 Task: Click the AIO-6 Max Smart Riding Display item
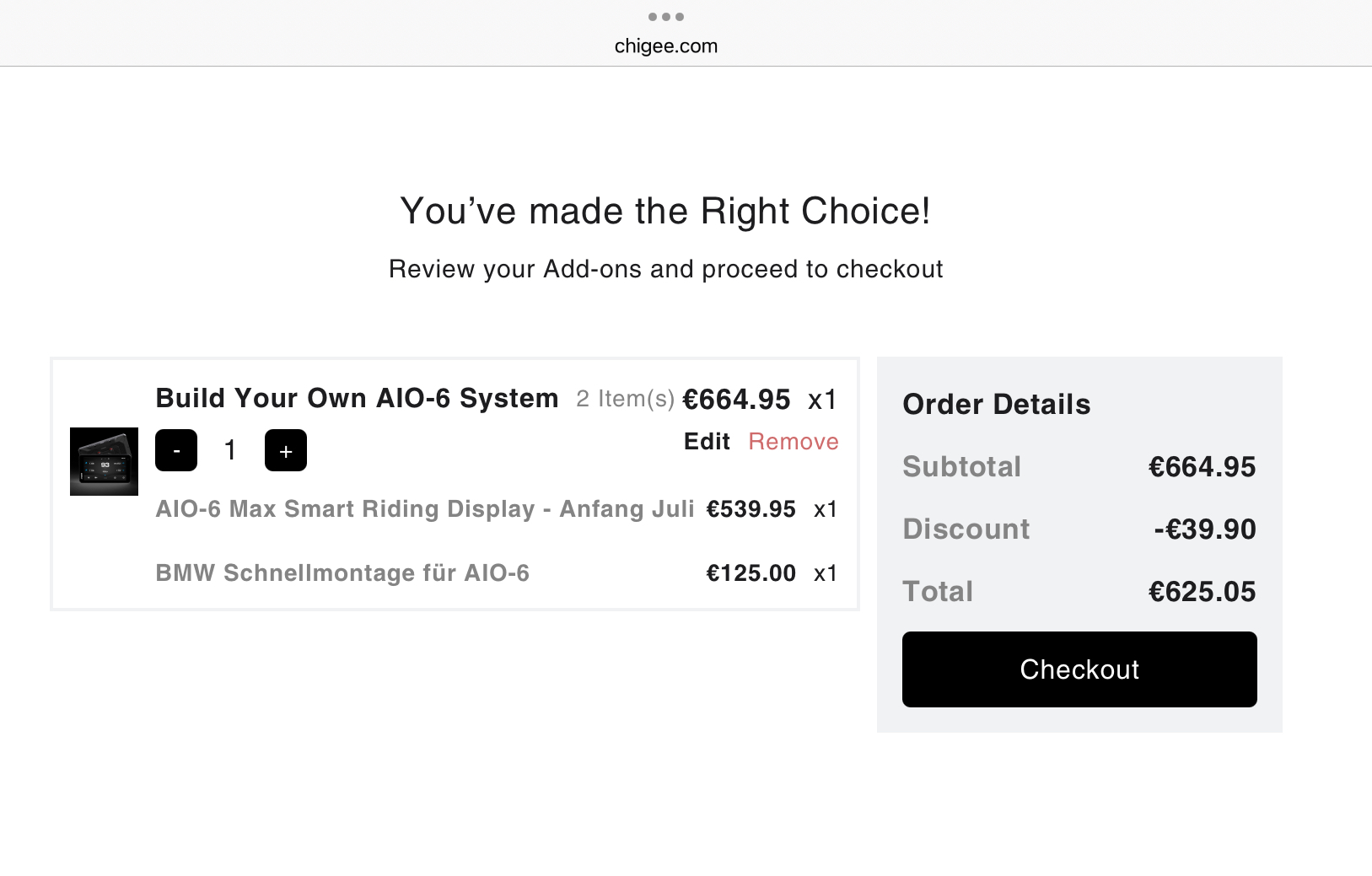[425, 509]
